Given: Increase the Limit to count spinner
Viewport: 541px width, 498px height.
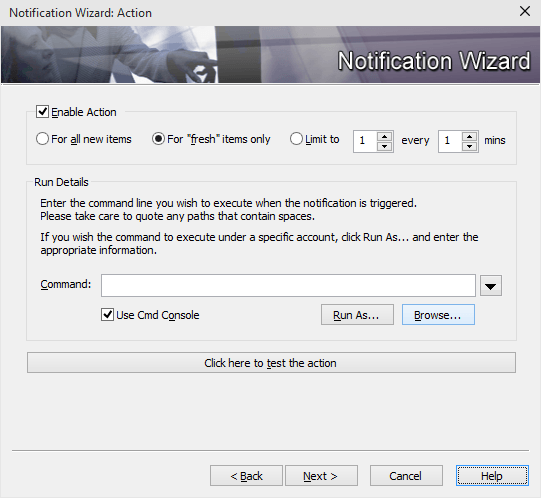Looking at the screenshot, I should tap(385, 136).
